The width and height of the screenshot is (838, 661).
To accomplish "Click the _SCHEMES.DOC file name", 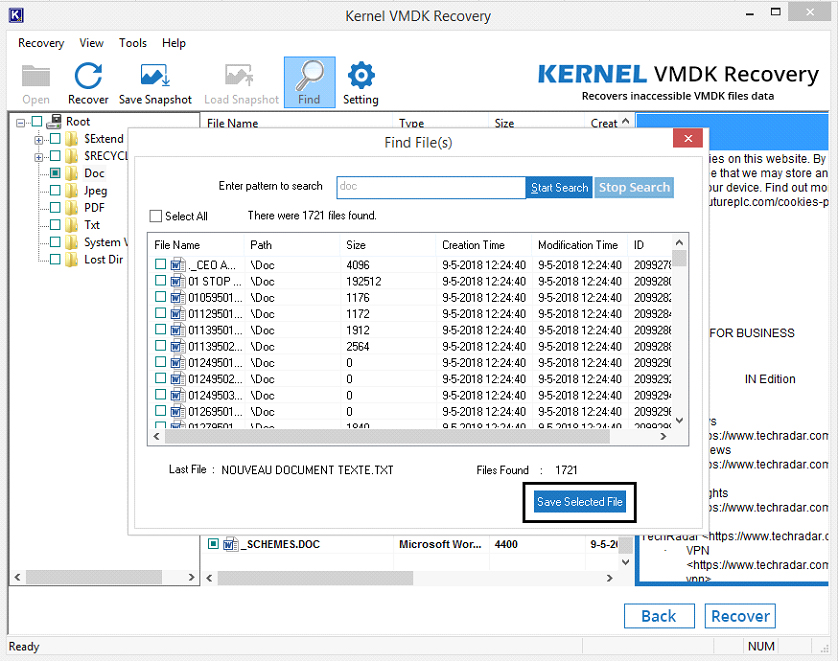I will [x=281, y=544].
